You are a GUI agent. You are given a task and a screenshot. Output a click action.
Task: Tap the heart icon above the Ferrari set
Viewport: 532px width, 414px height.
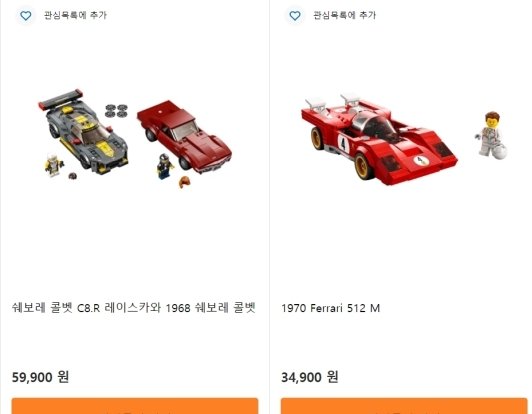pos(294,16)
